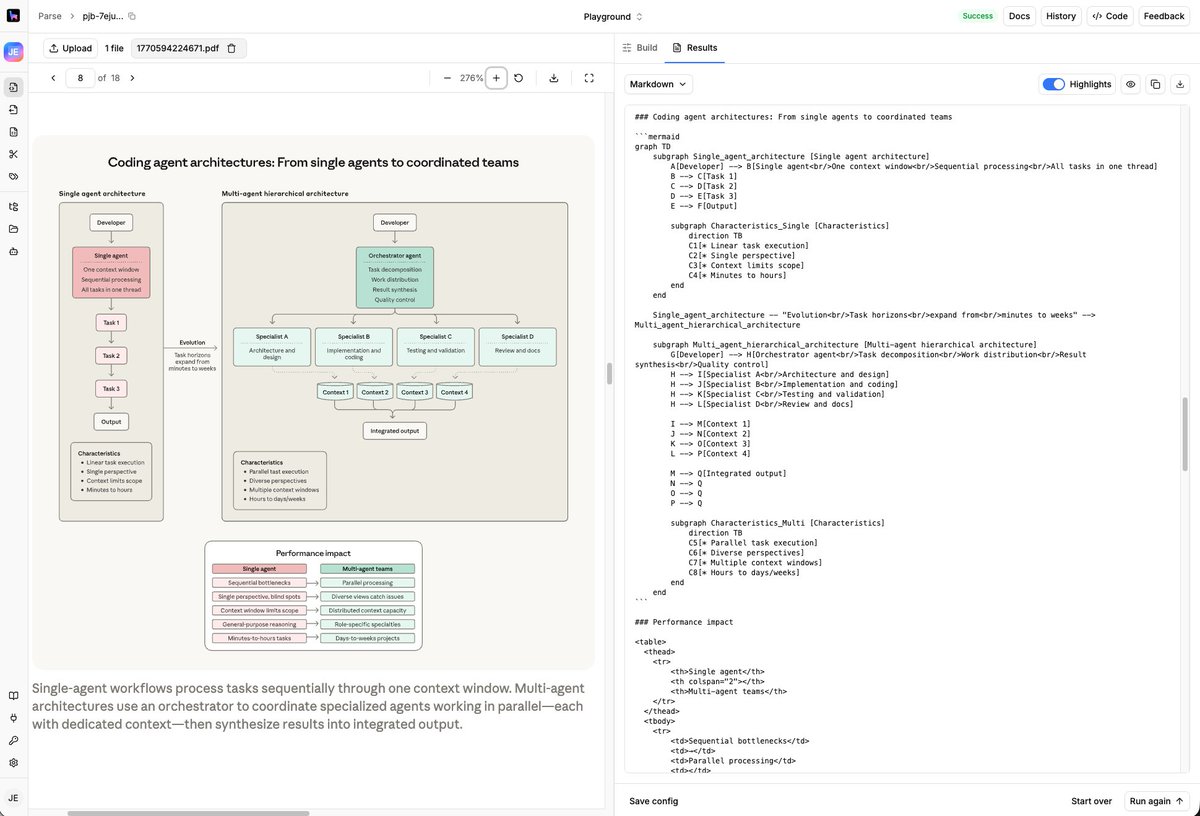1200x816 pixels.
Task: Open the gray JE user avatar
Action: (x=13, y=797)
